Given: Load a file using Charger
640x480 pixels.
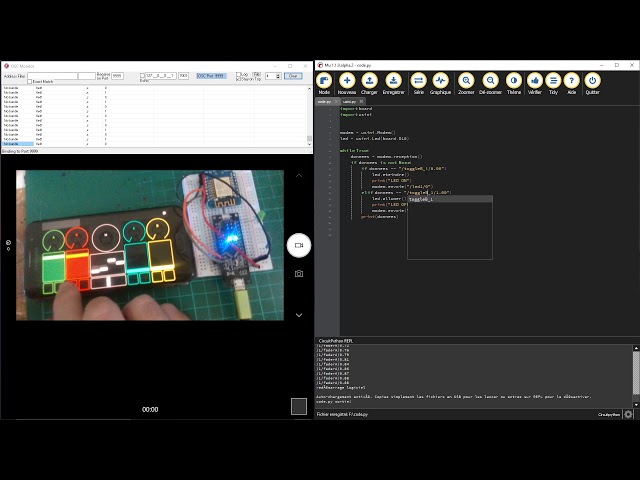Looking at the screenshot, I should 369,84.
